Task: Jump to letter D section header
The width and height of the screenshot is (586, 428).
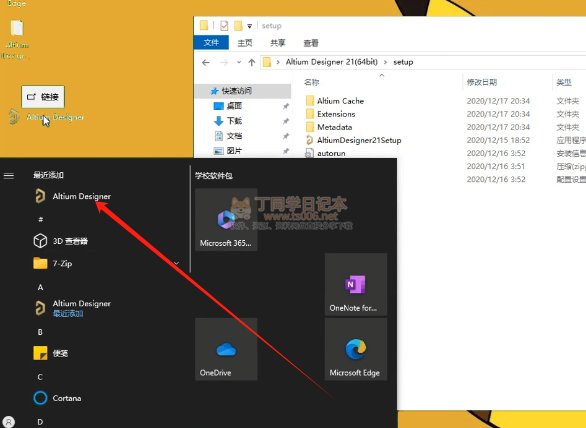Action: 40,422
